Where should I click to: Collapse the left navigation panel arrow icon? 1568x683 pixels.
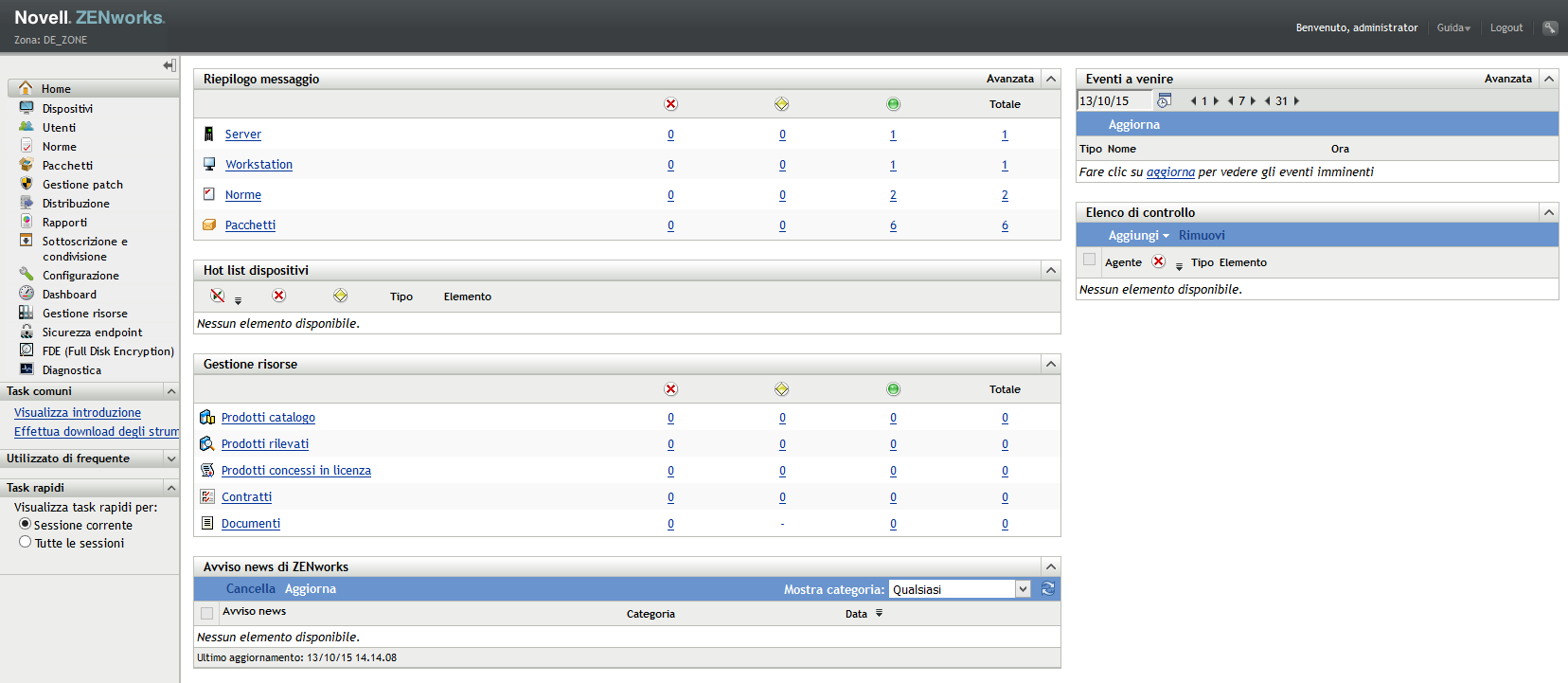[169, 65]
